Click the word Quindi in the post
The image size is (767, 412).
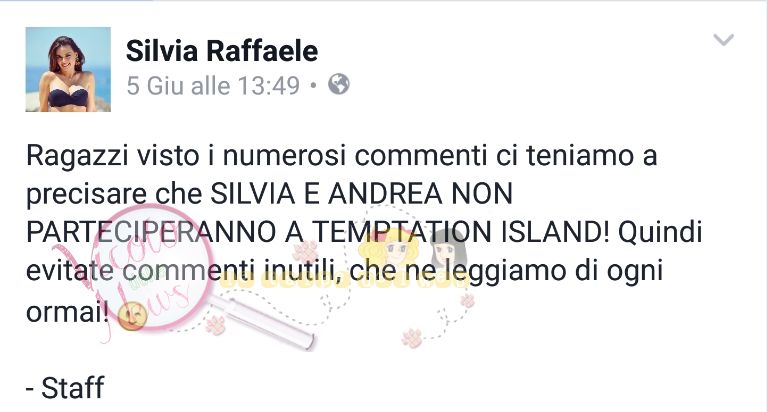[660, 231]
